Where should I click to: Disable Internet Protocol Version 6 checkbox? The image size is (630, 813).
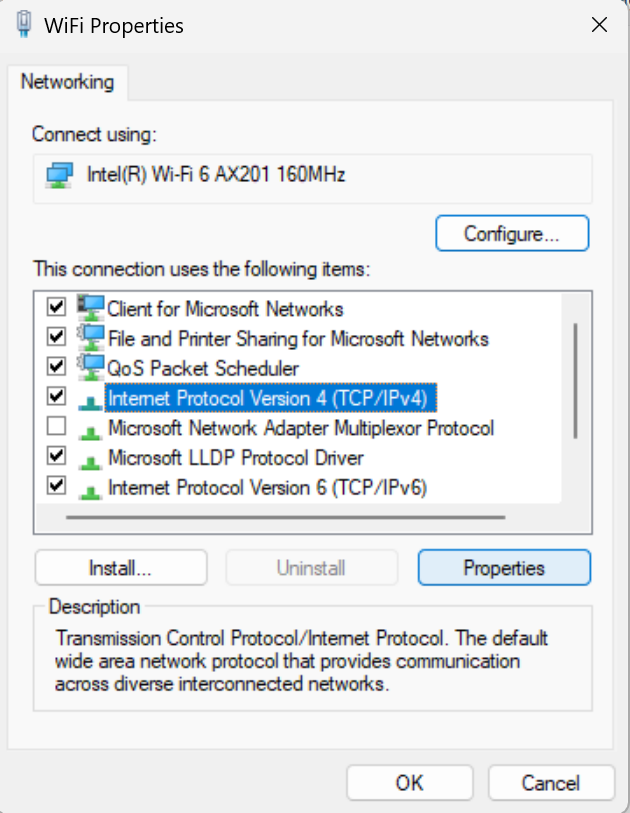point(57,487)
